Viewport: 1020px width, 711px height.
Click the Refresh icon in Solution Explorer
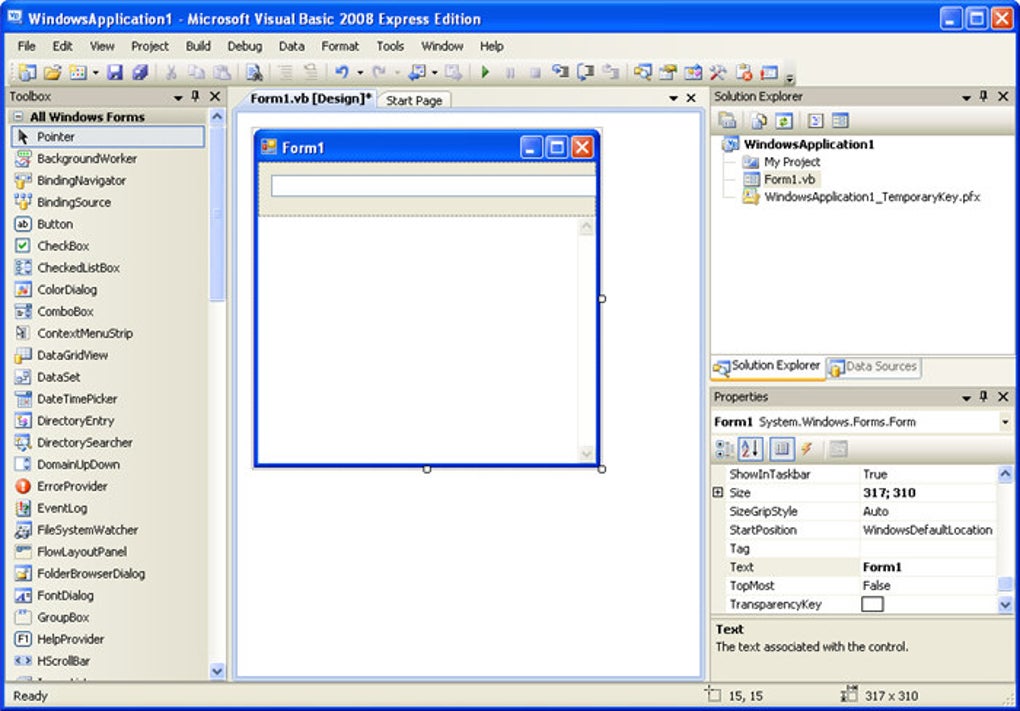(x=783, y=120)
